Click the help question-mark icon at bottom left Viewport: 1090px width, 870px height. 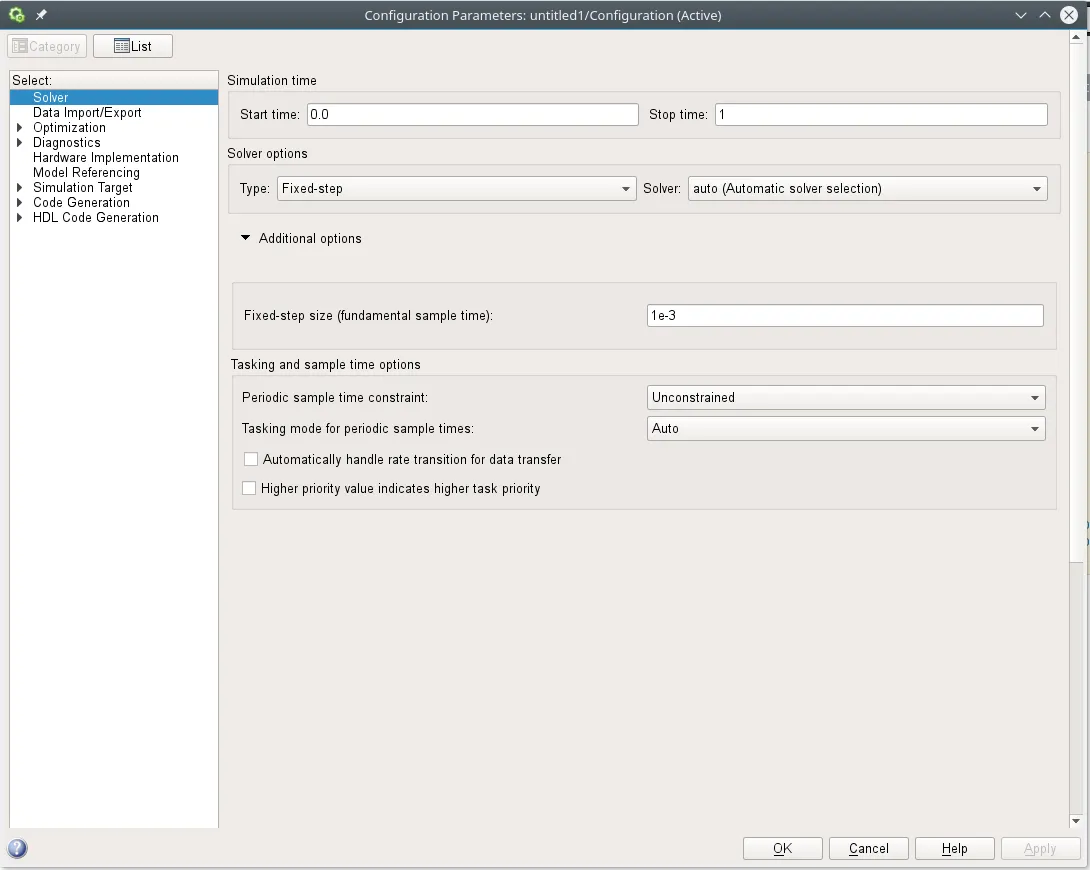click(x=17, y=848)
